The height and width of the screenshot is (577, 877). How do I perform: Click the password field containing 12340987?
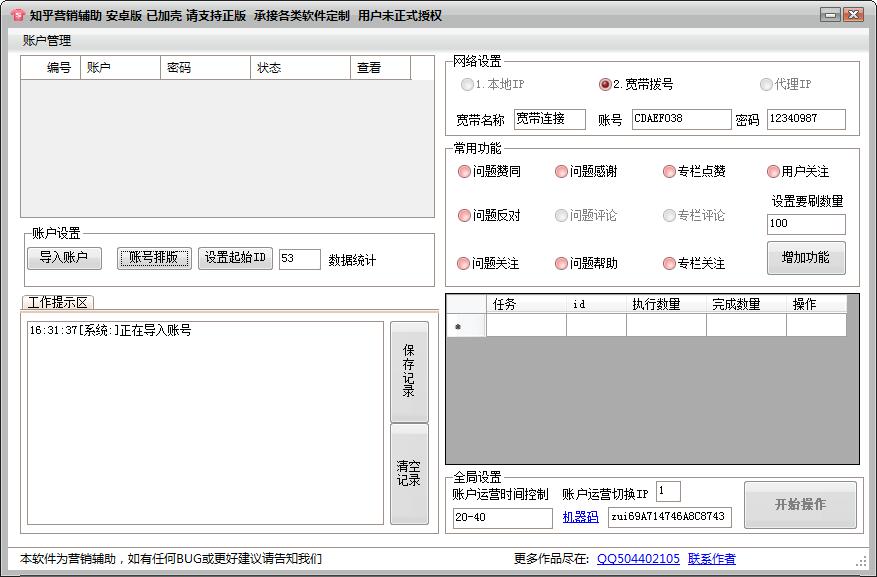806,119
